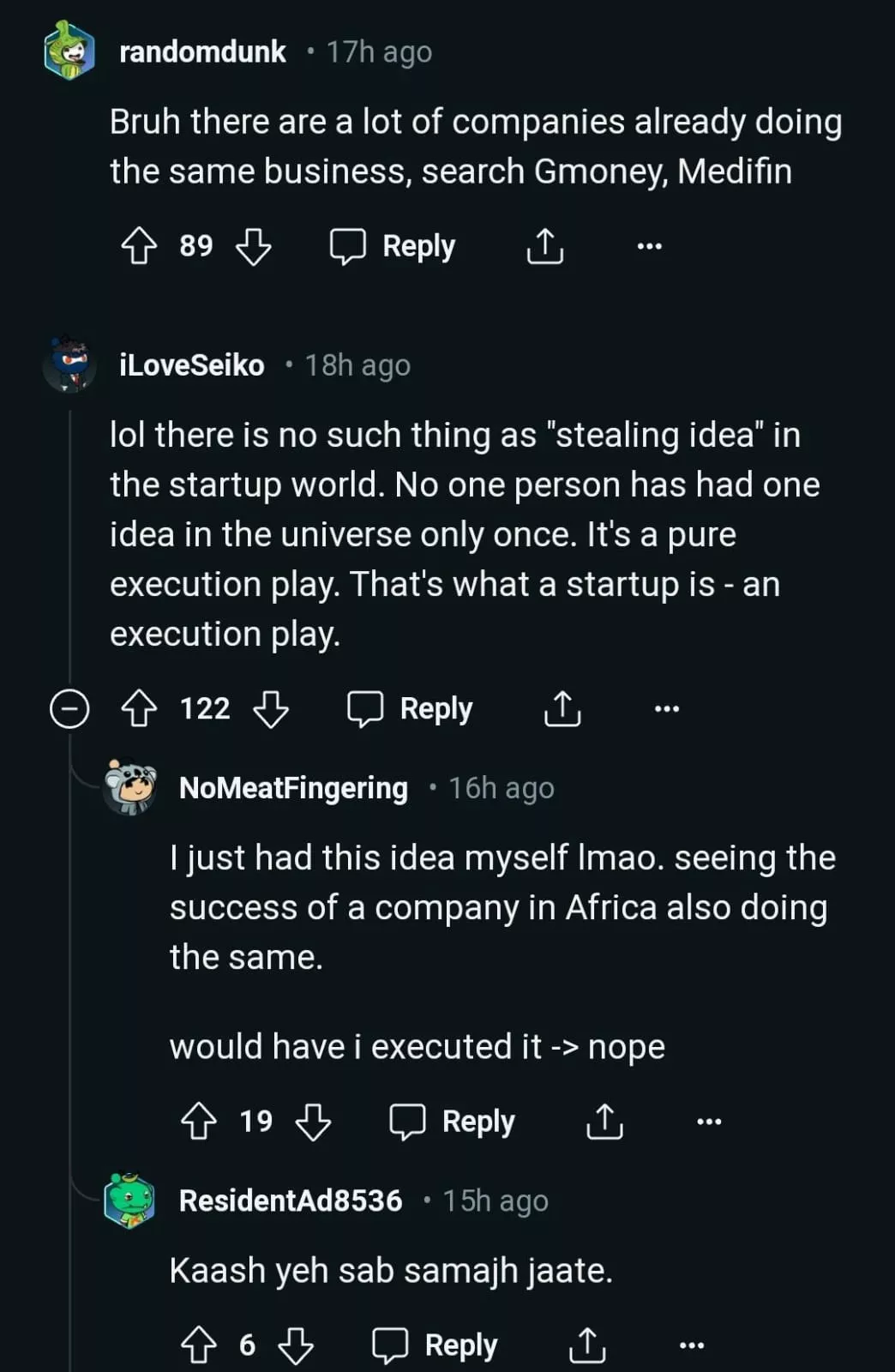
Task: Upvote randomdunk's comment
Action: click(x=139, y=246)
